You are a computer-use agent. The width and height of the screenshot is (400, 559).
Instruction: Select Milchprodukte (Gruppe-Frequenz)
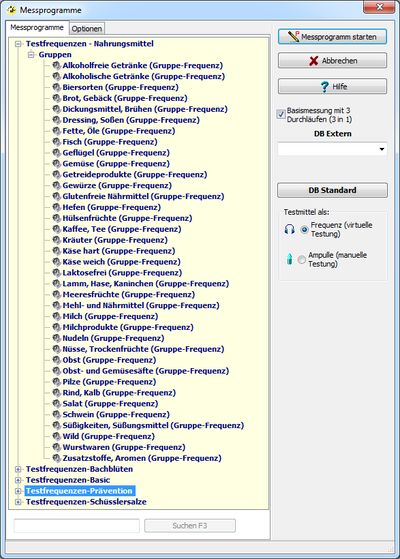tap(128, 327)
